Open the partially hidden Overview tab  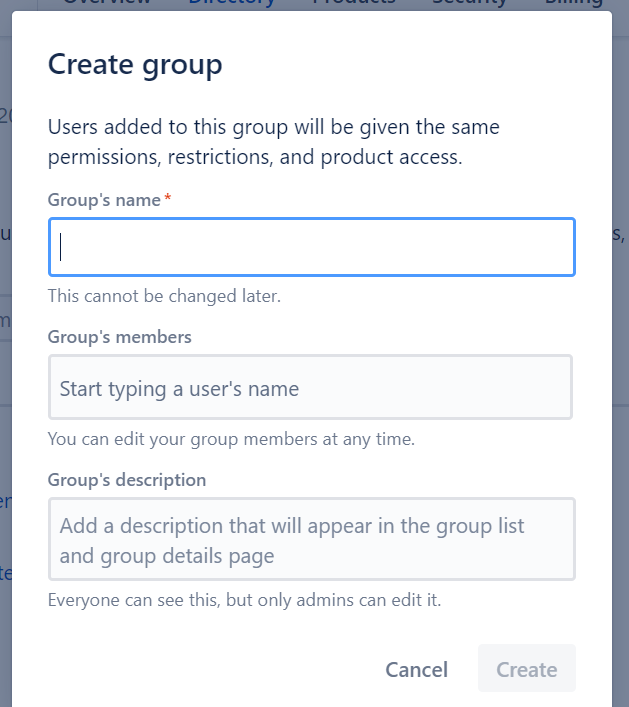click(x=107, y=4)
